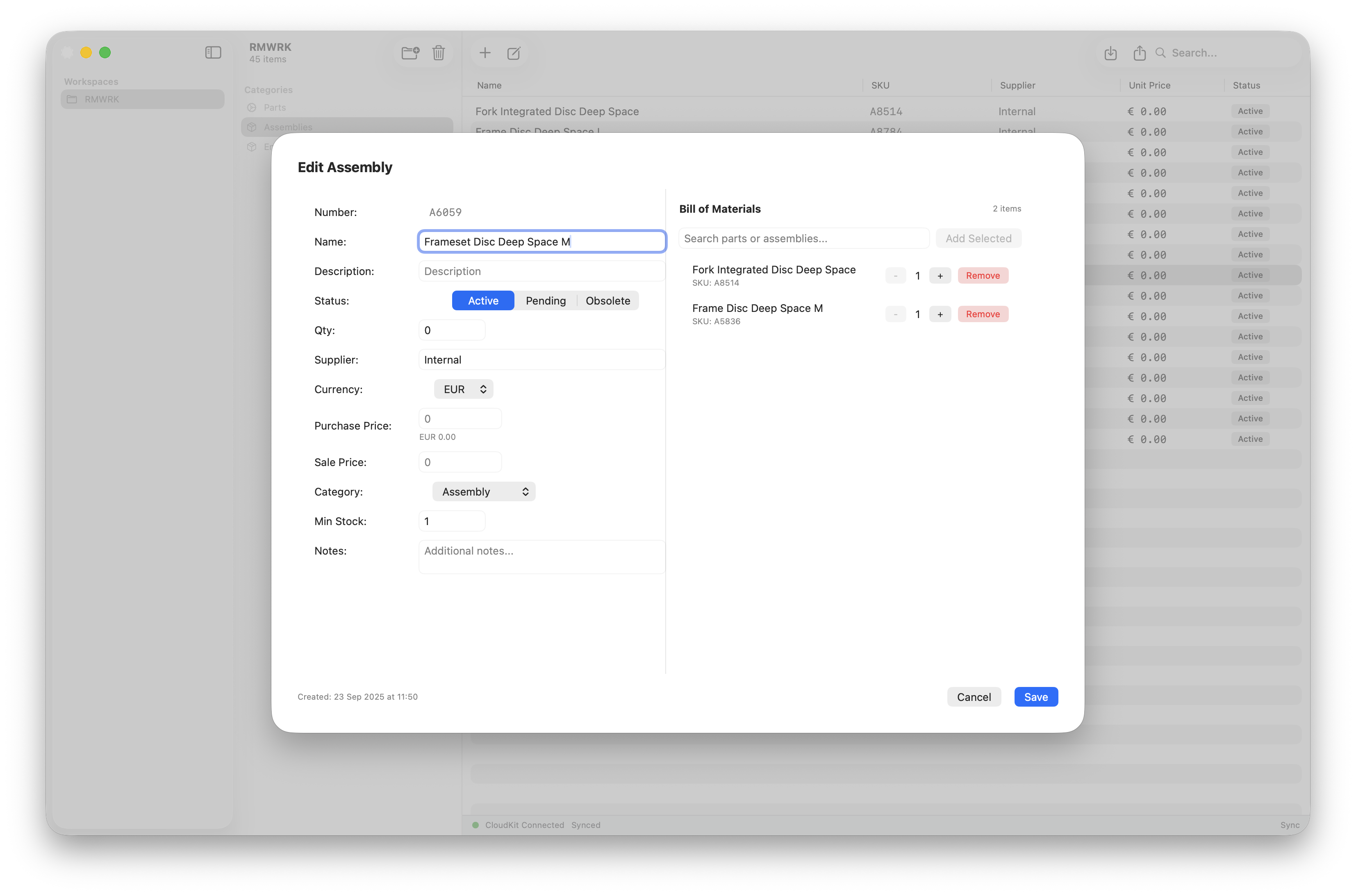Set status to Active
The width and height of the screenshot is (1356, 896).
(483, 300)
